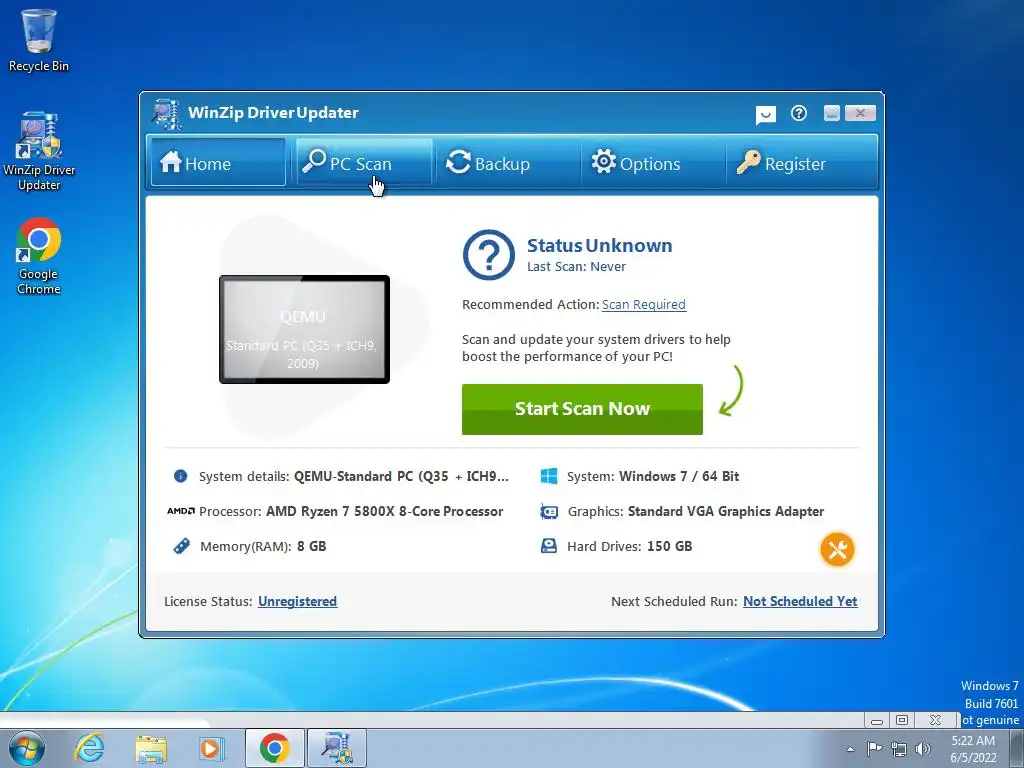Open the Action Center flag icon

pyautogui.click(x=874, y=748)
